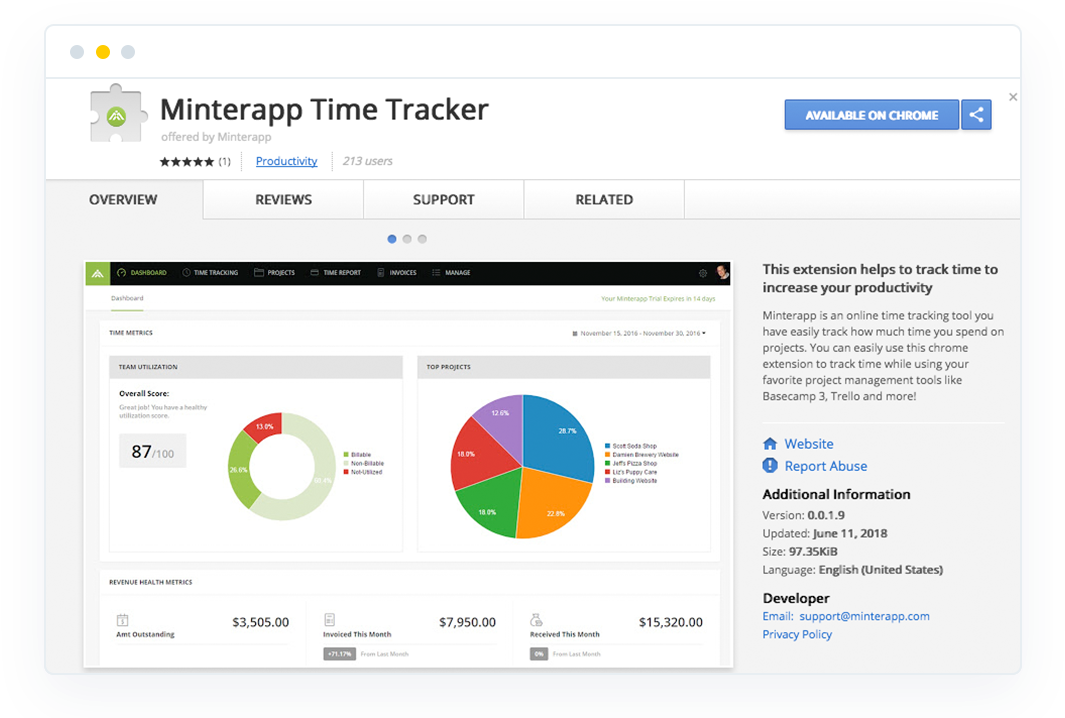
Task: Open the Overview tab
Action: pos(123,200)
